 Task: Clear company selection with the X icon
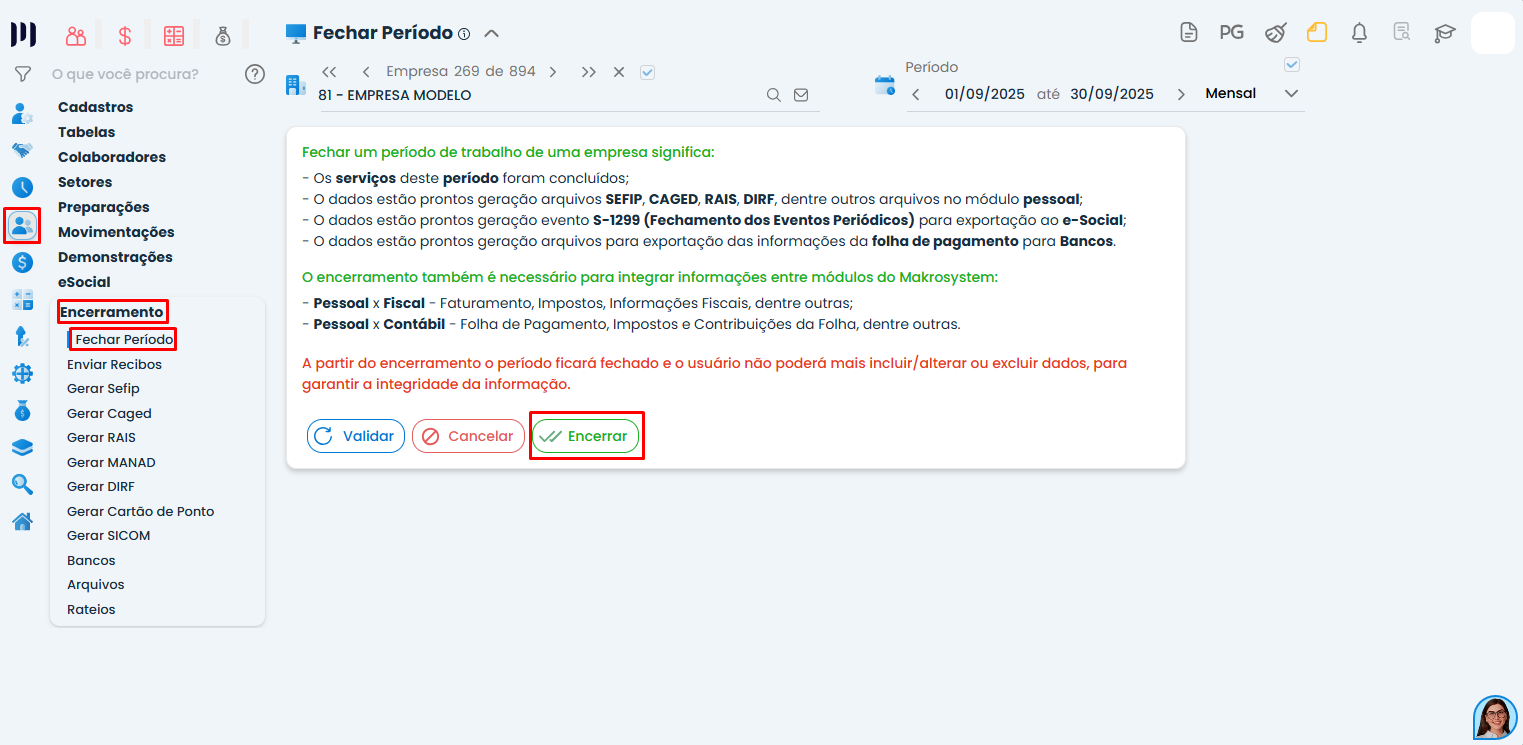(619, 72)
